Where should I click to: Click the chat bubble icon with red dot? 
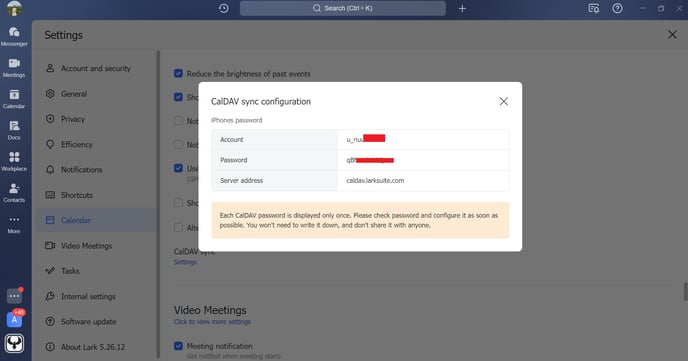pyautogui.click(x=14, y=296)
